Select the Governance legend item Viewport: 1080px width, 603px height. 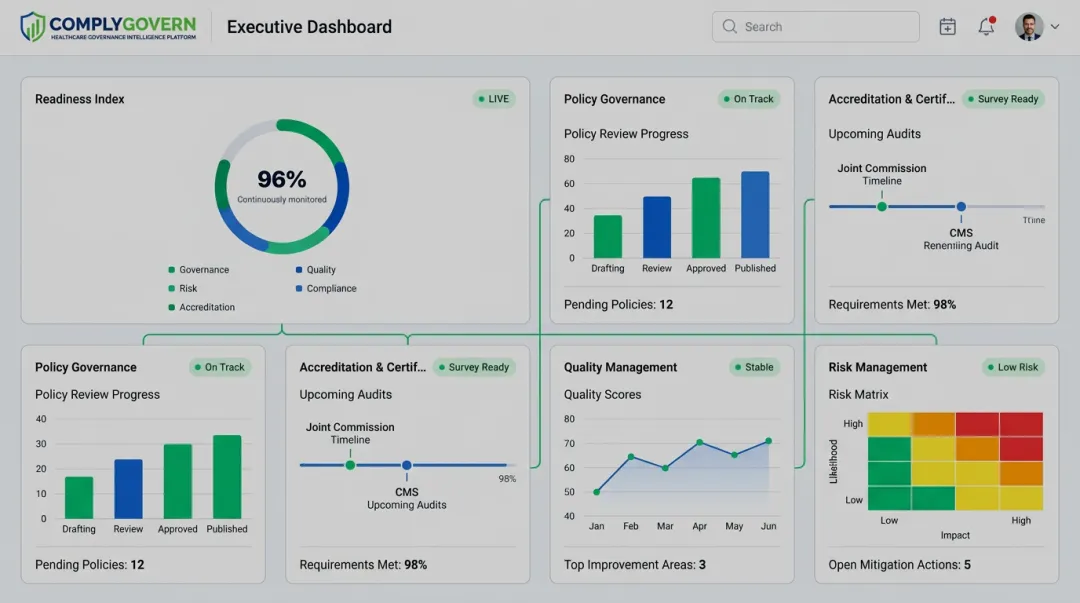click(x=198, y=269)
